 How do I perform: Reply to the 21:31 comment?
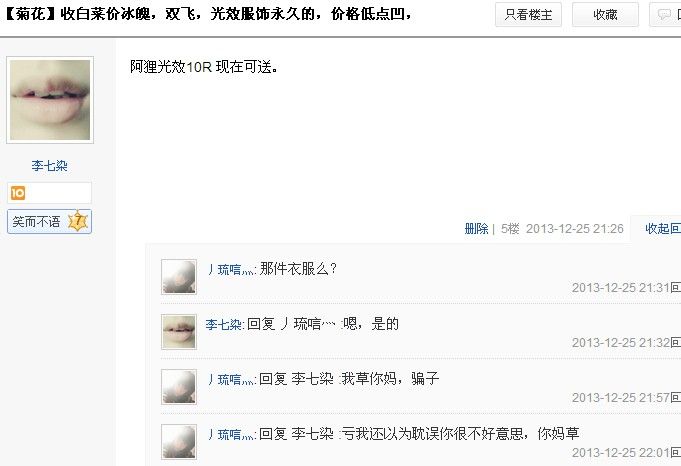coord(675,288)
